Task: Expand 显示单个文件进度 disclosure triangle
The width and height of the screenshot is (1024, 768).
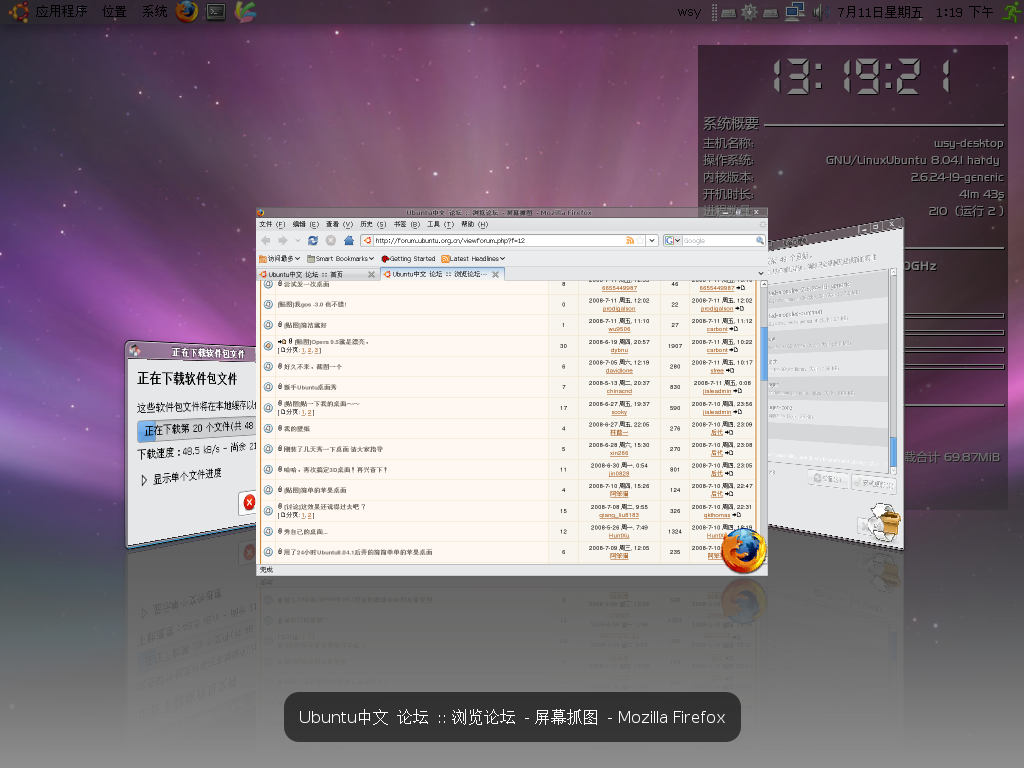Action: pos(144,481)
